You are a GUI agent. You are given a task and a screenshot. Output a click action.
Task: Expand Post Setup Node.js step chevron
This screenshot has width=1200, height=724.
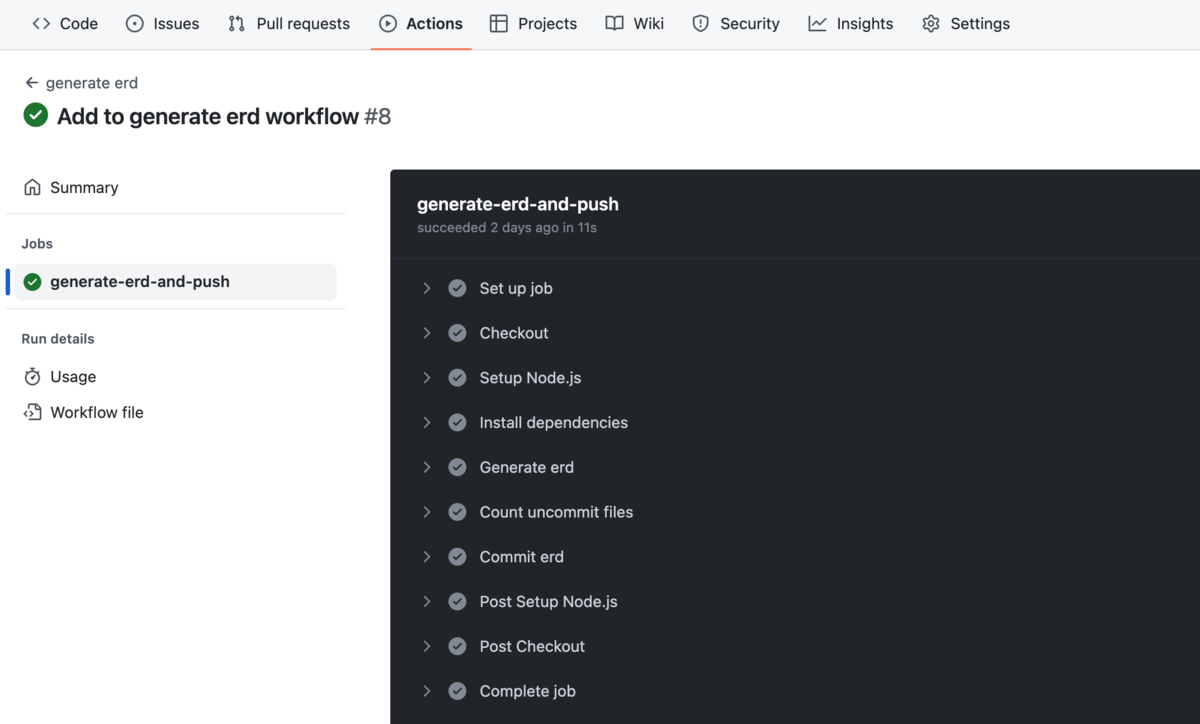(x=427, y=601)
